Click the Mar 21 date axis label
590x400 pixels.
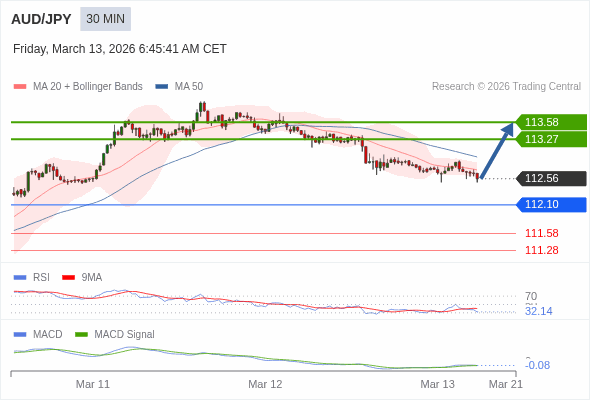coord(506,384)
